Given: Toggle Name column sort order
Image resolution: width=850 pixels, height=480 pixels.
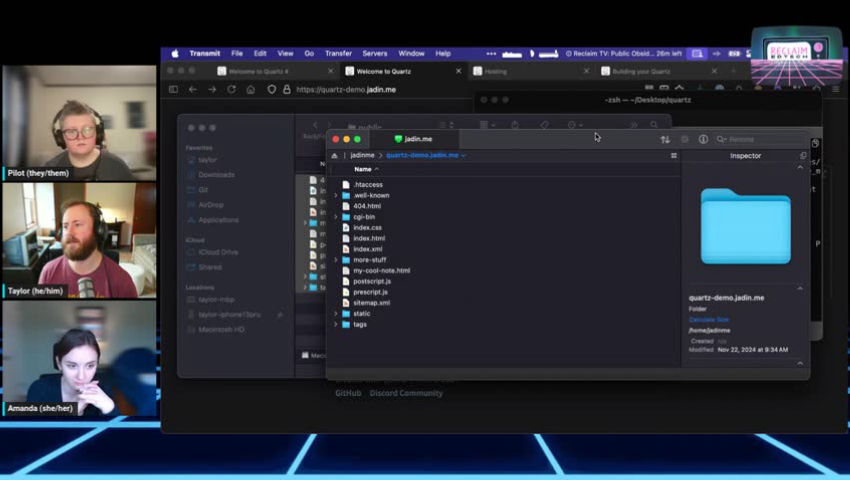Looking at the screenshot, I should [x=366, y=169].
